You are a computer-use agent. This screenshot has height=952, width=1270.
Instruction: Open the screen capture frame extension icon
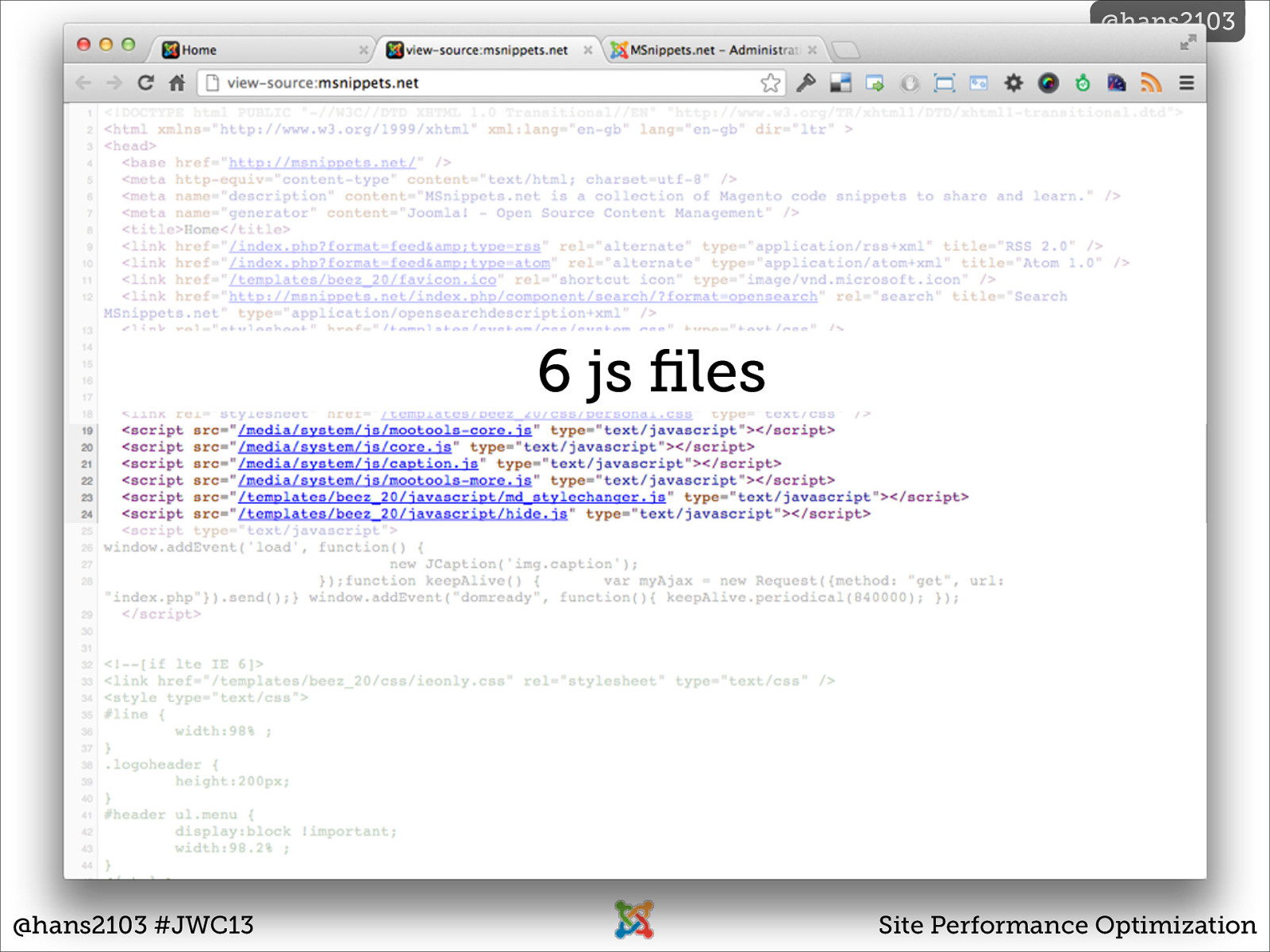[x=945, y=83]
